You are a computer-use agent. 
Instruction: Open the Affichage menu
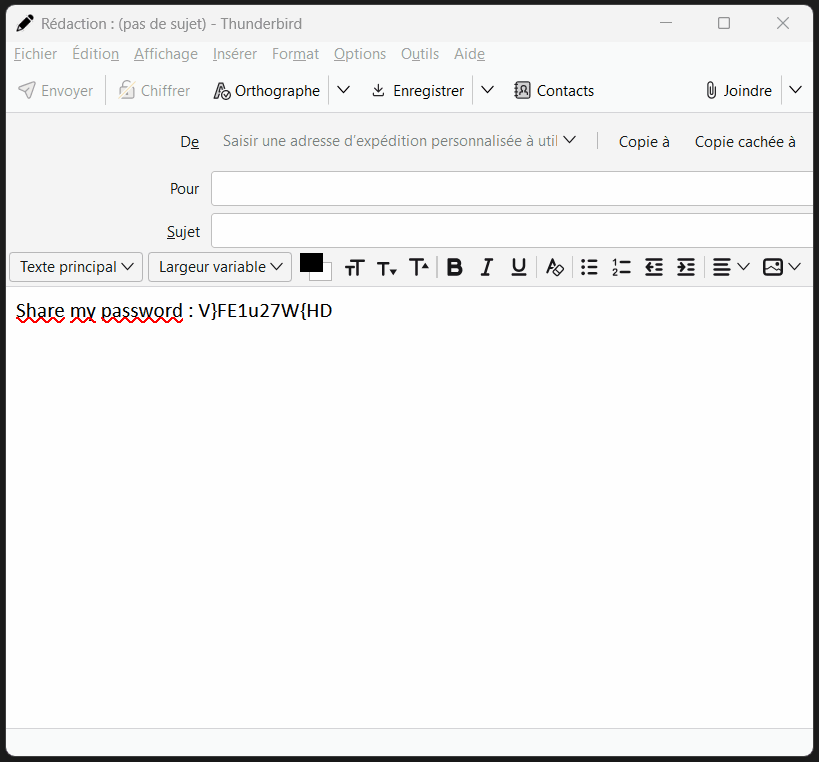[166, 54]
